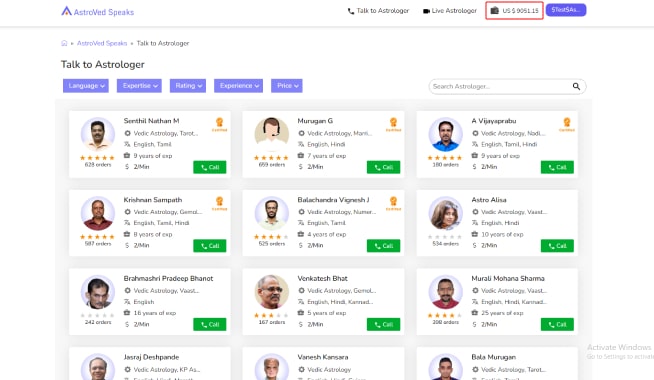Open wallet balance US $ 9051.15
654x380 pixels.
(514, 10)
